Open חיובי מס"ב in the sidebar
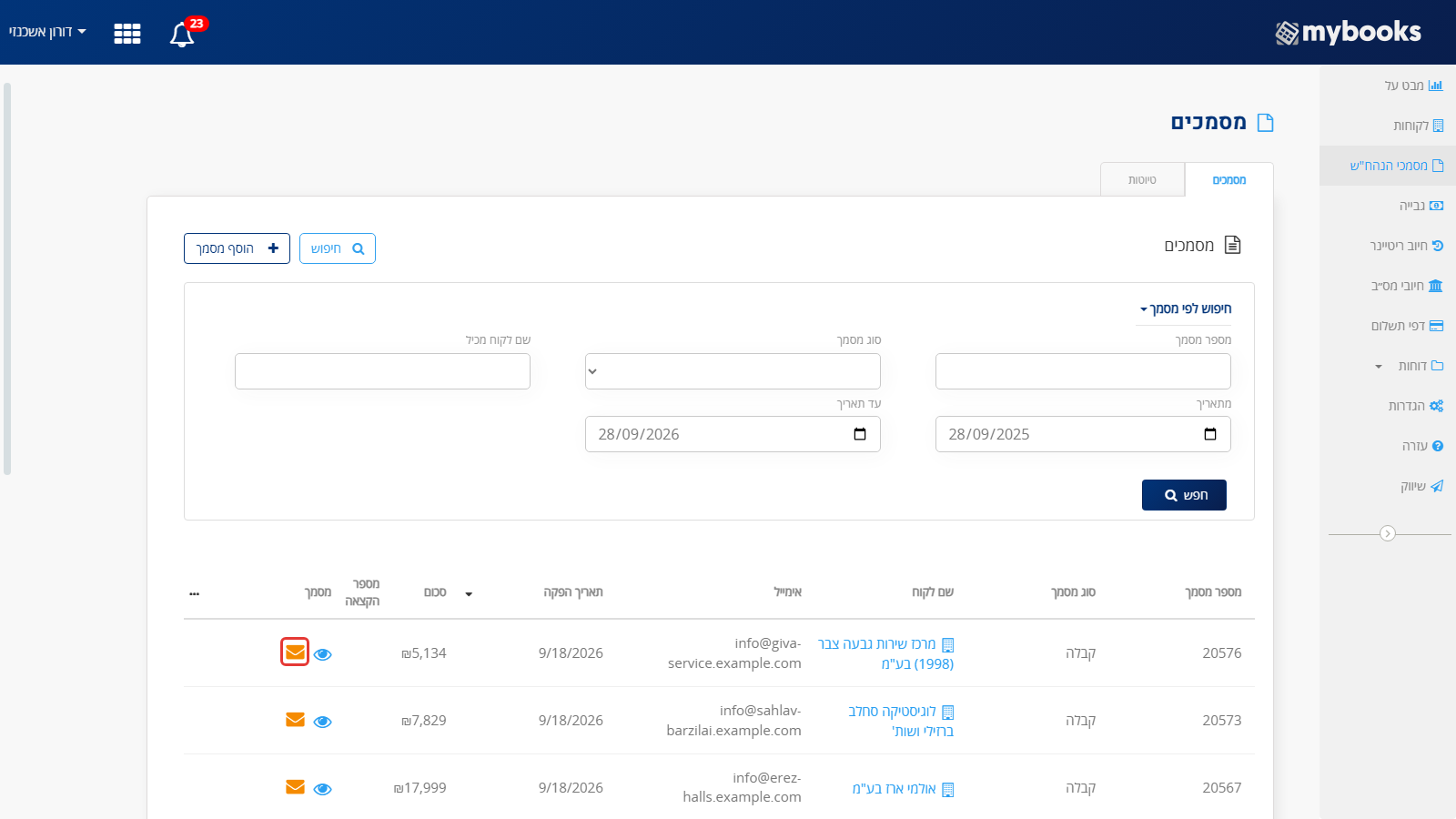The image size is (1456, 819). [1407, 286]
